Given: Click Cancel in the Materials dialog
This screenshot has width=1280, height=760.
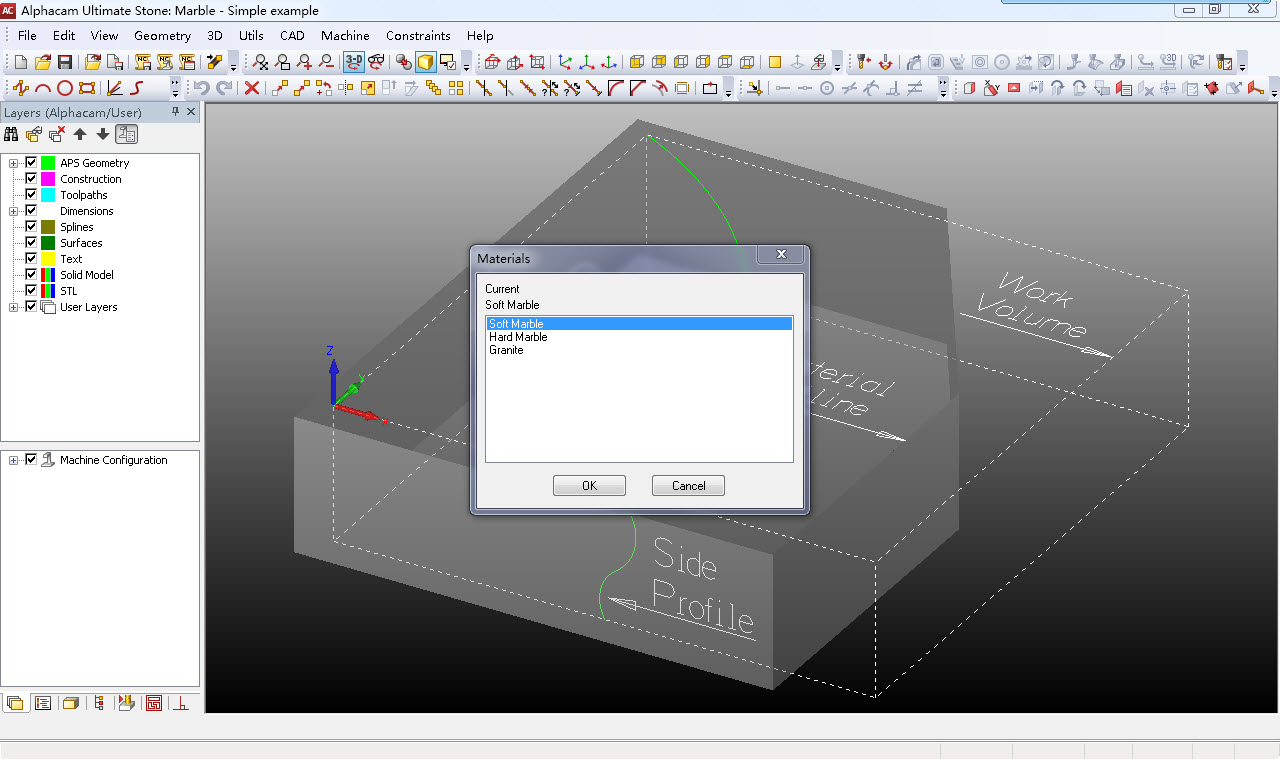Looking at the screenshot, I should pyautogui.click(x=688, y=485).
